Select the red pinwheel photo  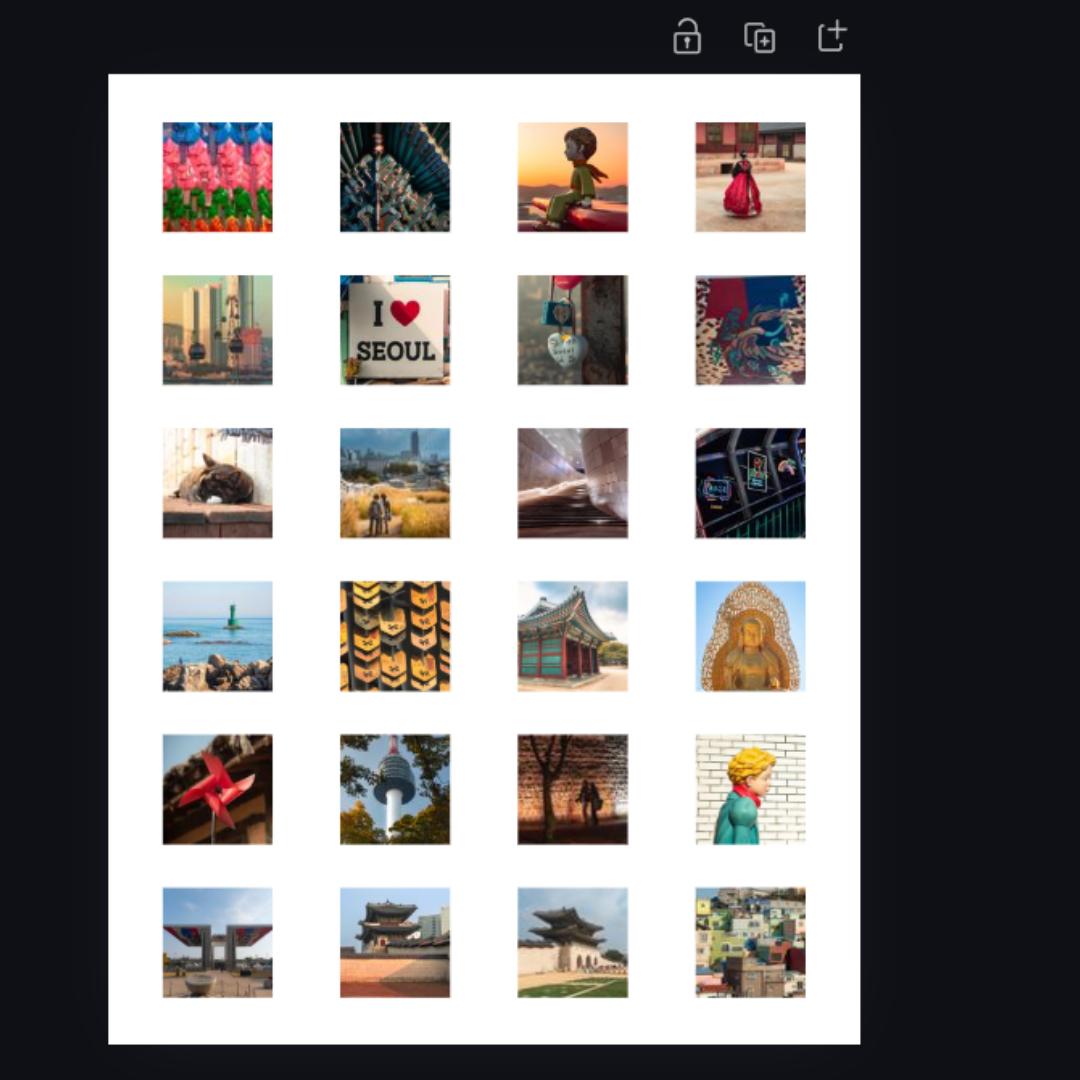pos(218,789)
